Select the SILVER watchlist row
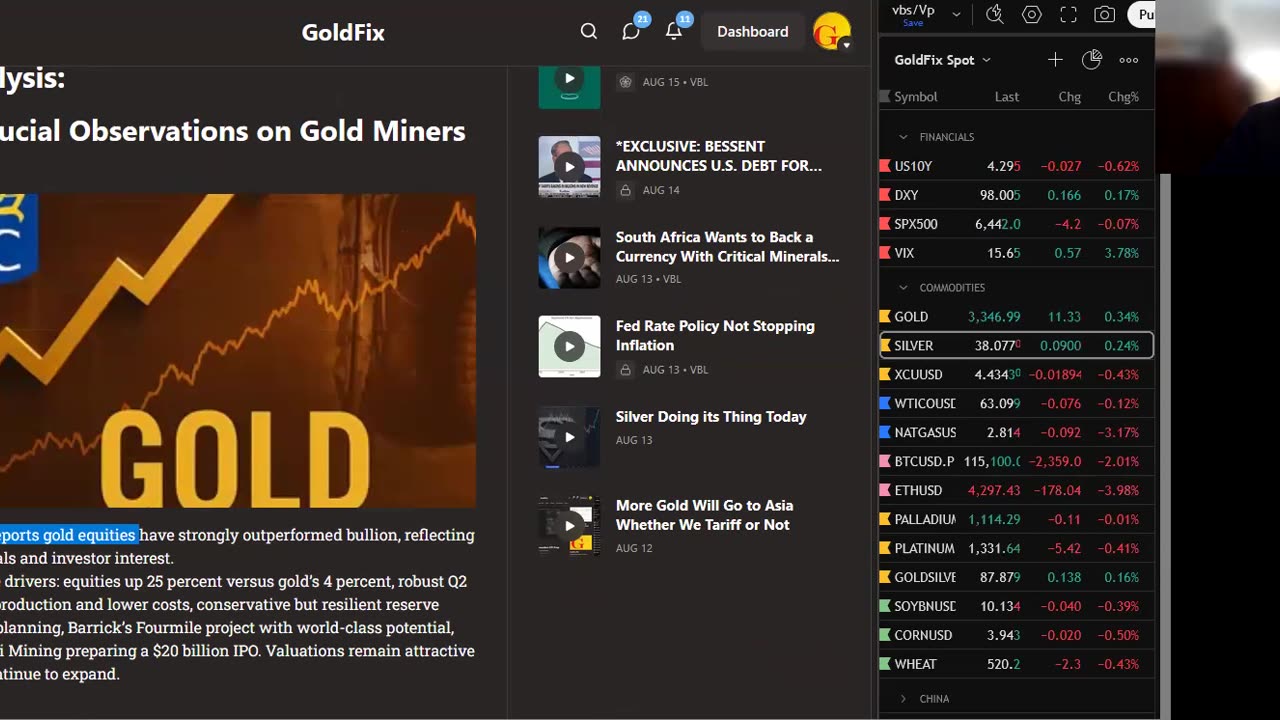 pos(1016,346)
